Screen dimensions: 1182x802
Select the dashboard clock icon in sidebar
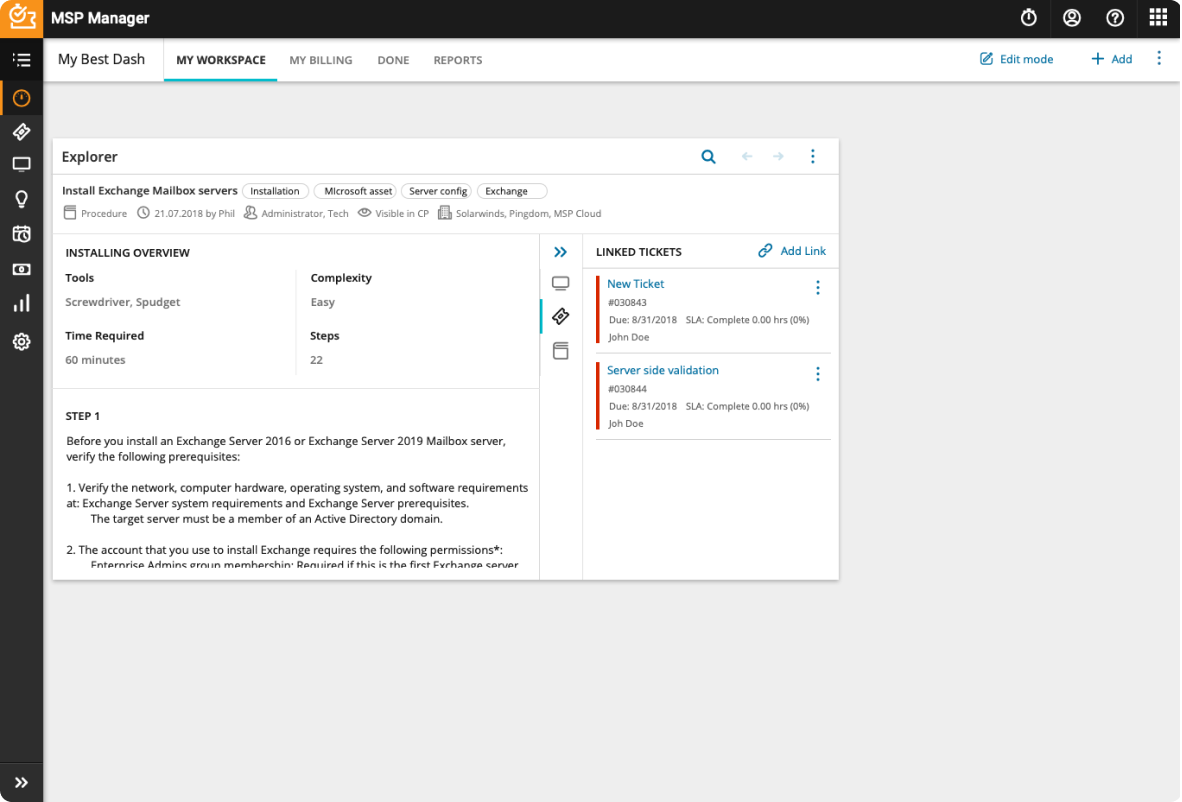21,98
